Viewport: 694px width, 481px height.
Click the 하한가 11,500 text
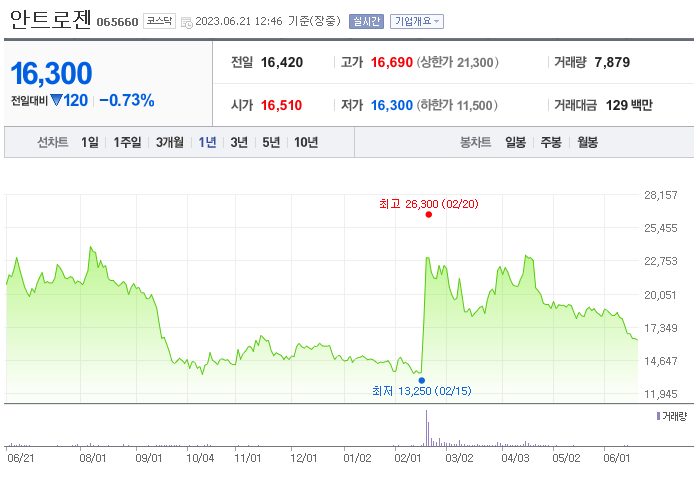(457, 105)
